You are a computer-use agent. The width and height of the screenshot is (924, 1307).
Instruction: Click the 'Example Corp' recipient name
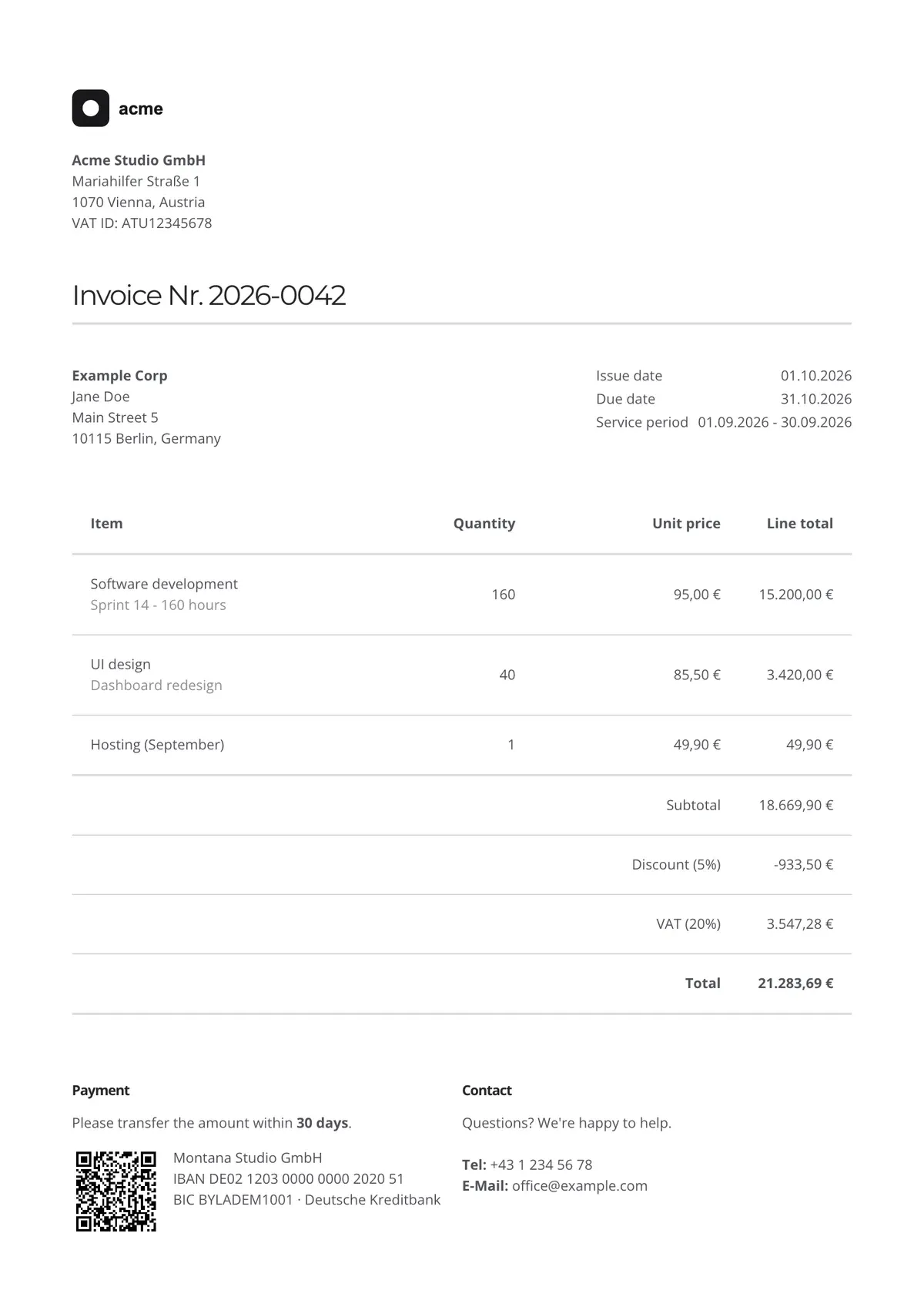click(x=119, y=376)
